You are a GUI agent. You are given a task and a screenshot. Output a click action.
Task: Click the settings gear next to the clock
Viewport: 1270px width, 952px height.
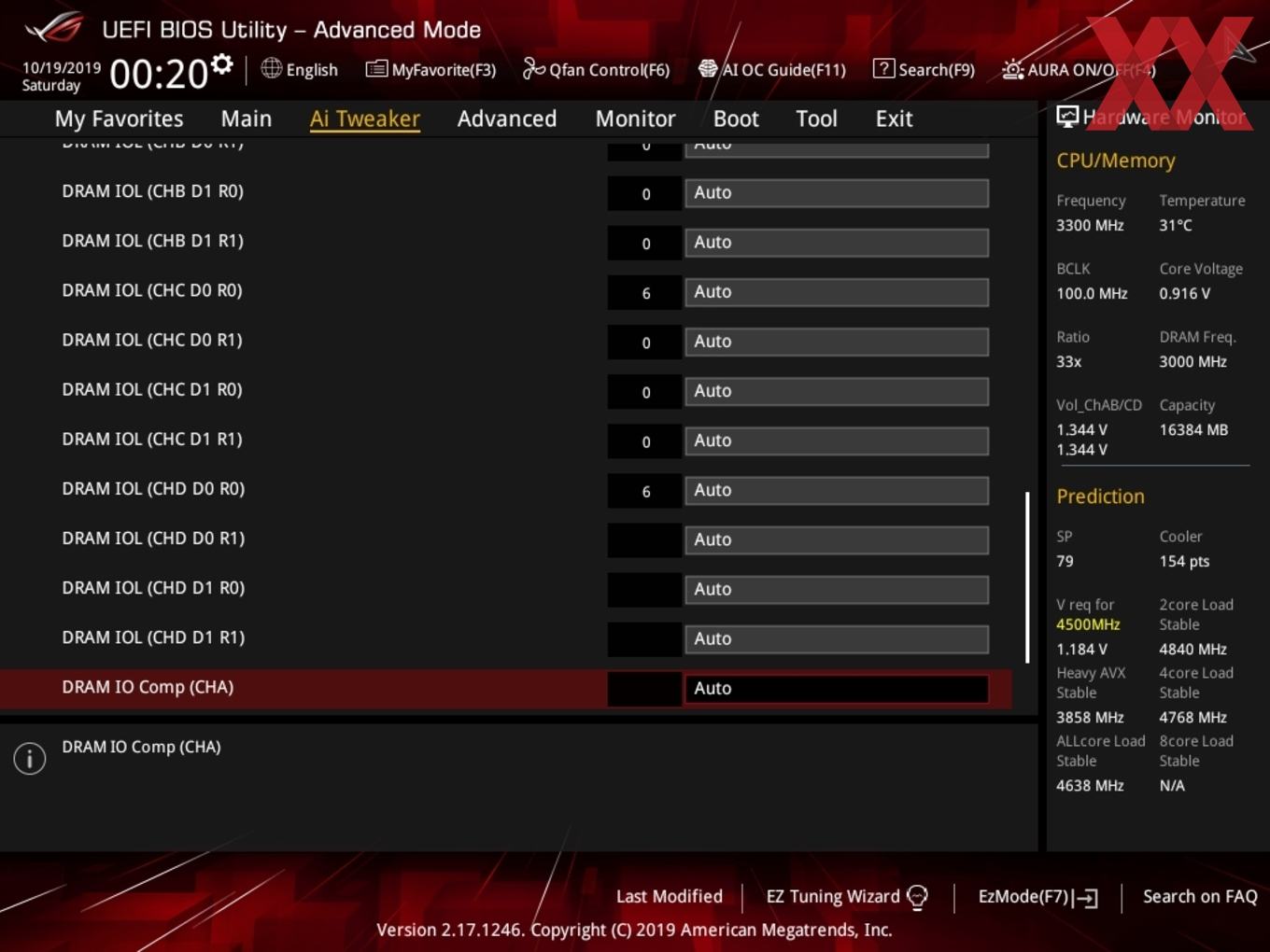click(x=221, y=64)
